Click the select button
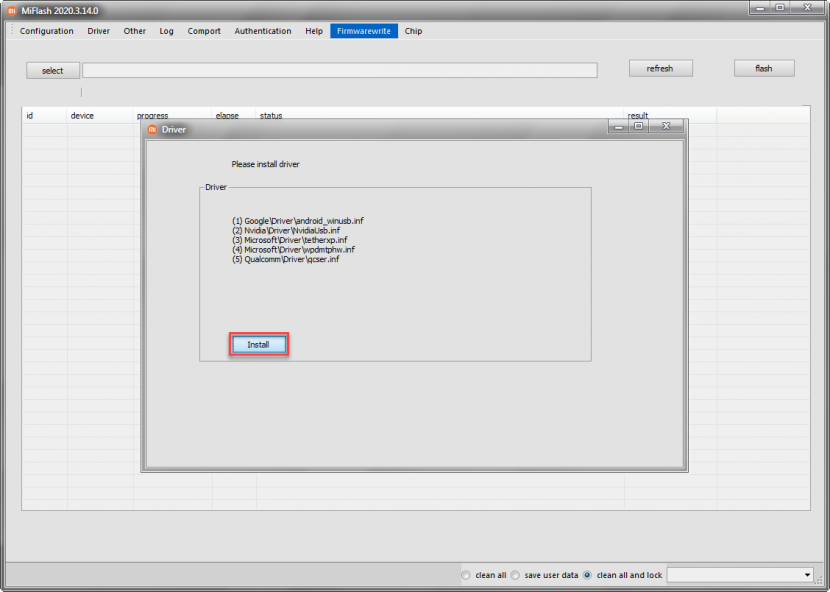Image resolution: width=830 pixels, height=592 pixels. (53, 70)
